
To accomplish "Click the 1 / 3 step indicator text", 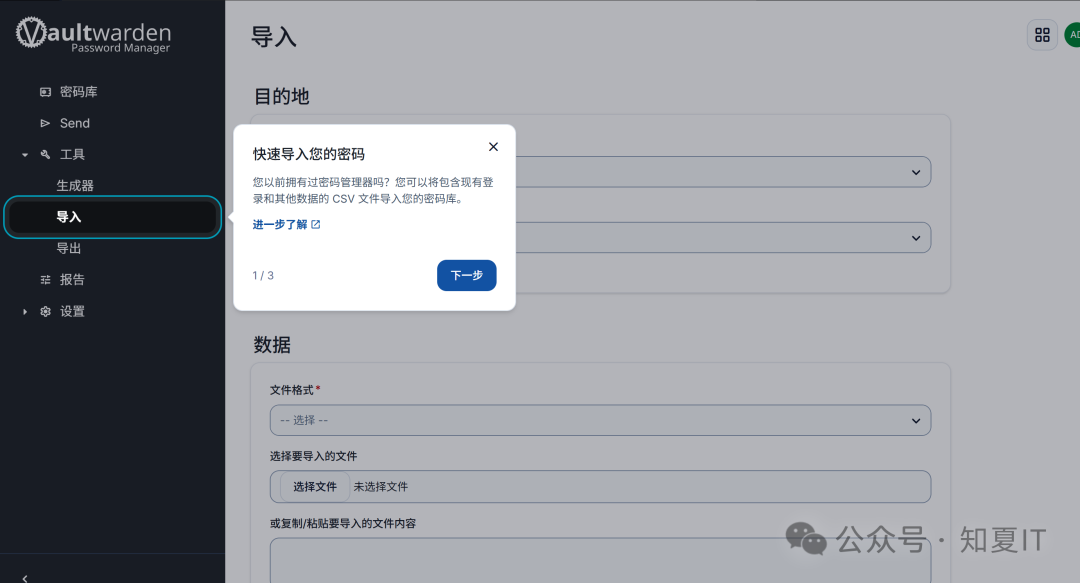I will click(x=263, y=276).
